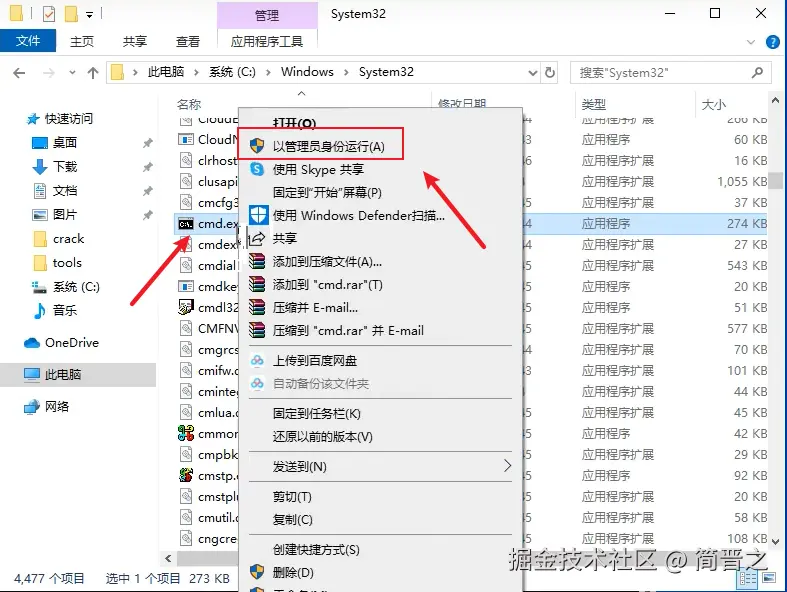Screen dimensions: 787x592
Task: Open the Help question mark icon
Action: tap(773, 42)
